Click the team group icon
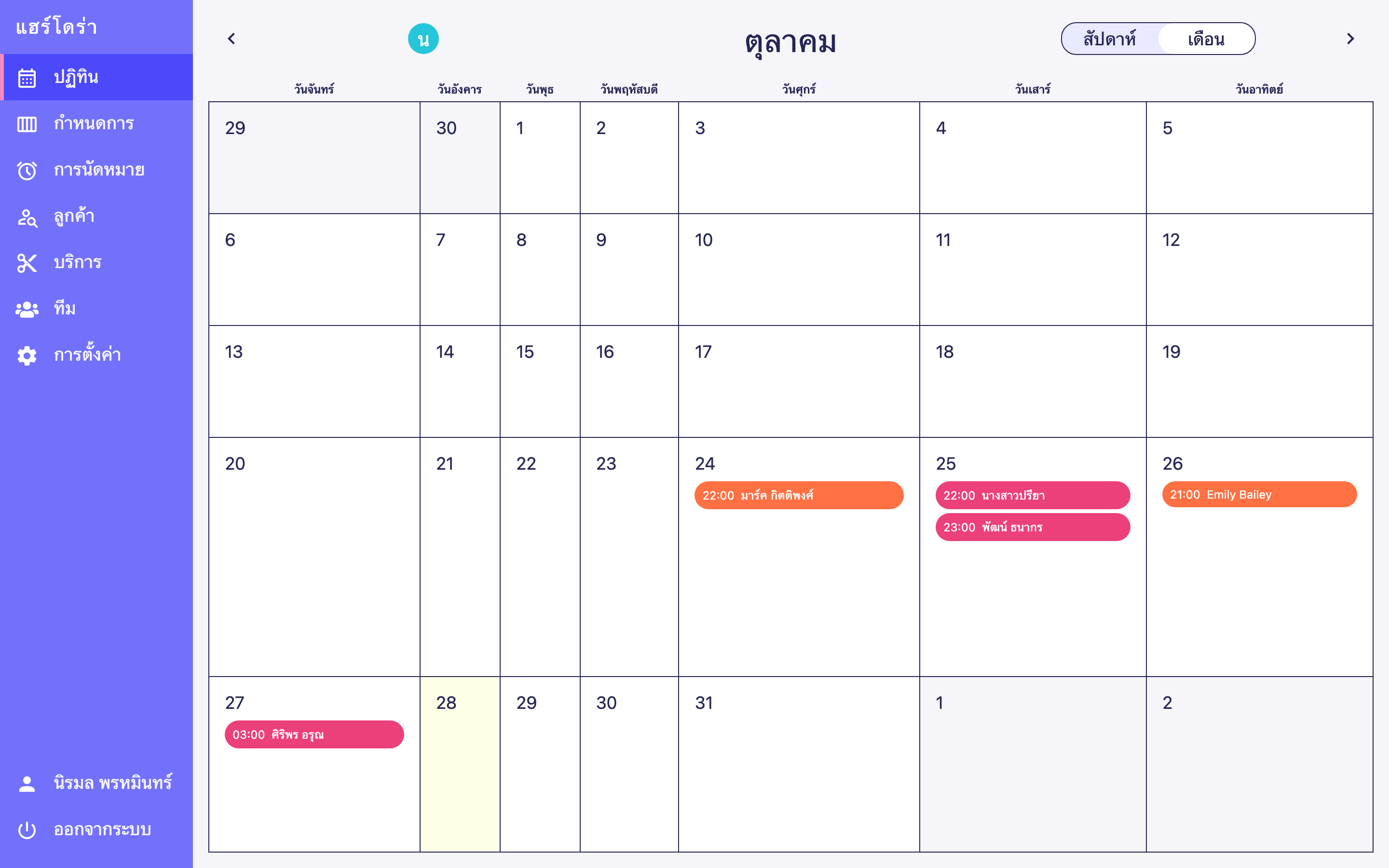The width and height of the screenshot is (1389, 868). click(27, 310)
